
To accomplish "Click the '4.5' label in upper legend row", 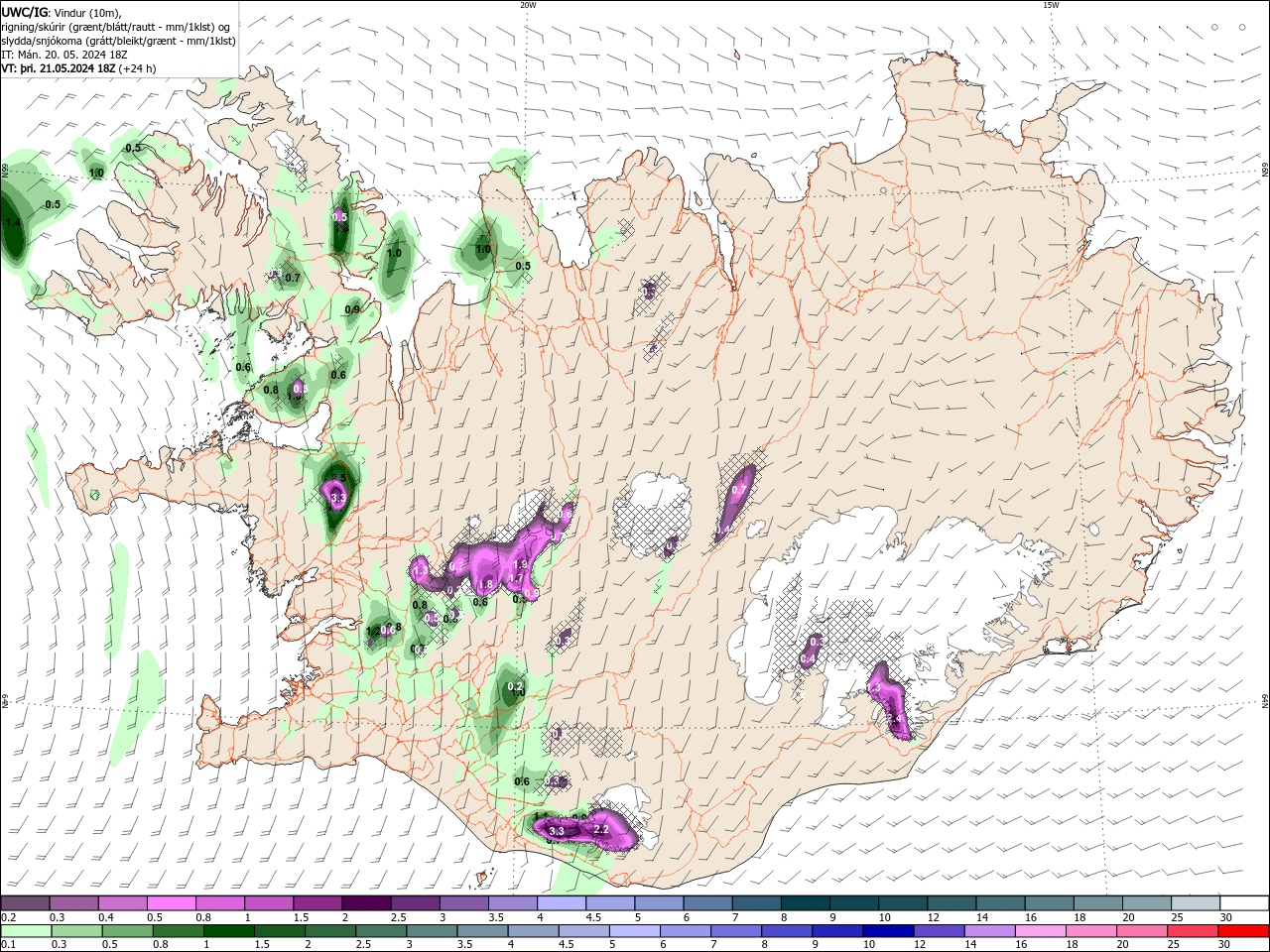I will [x=593, y=917].
